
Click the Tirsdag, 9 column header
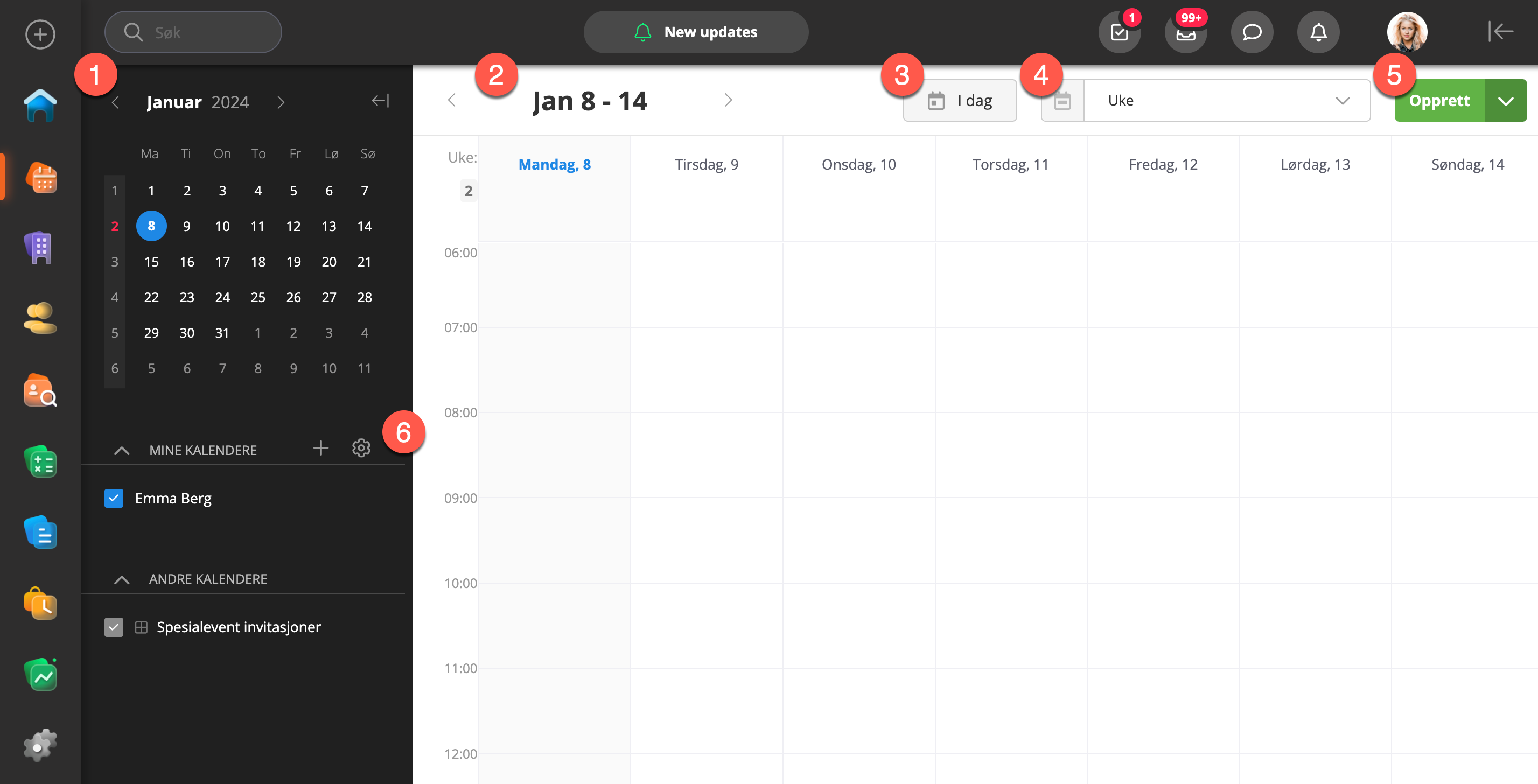click(x=707, y=164)
